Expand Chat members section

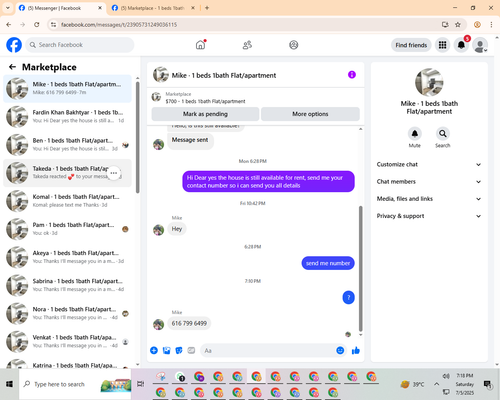(429, 182)
